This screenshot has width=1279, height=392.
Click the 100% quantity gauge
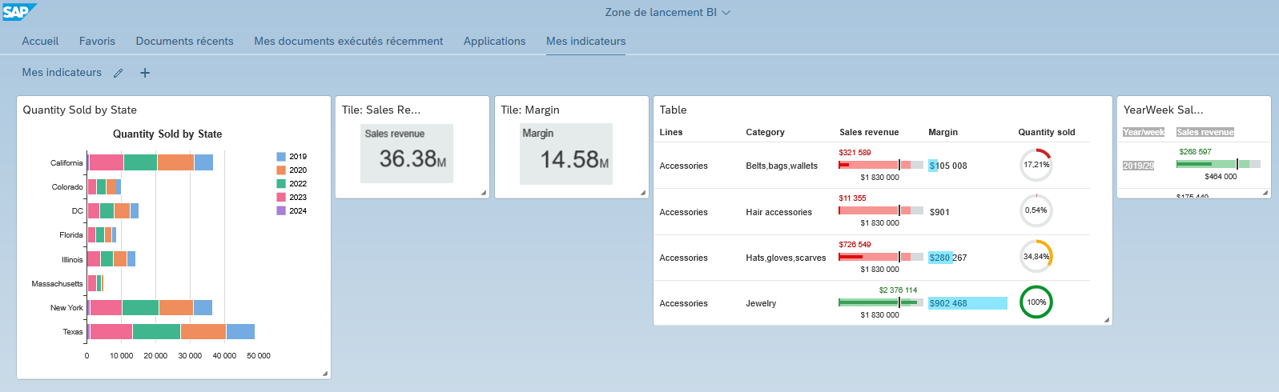pos(1036,303)
